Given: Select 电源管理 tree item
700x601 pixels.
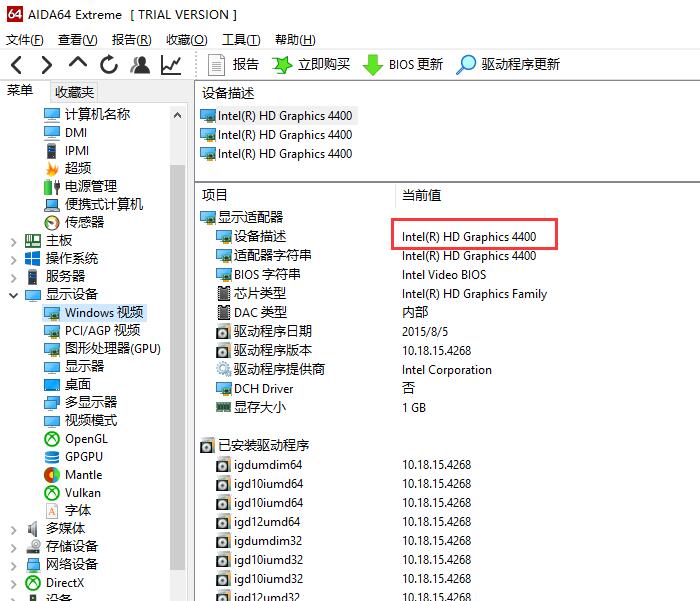Looking at the screenshot, I should tap(80, 186).
